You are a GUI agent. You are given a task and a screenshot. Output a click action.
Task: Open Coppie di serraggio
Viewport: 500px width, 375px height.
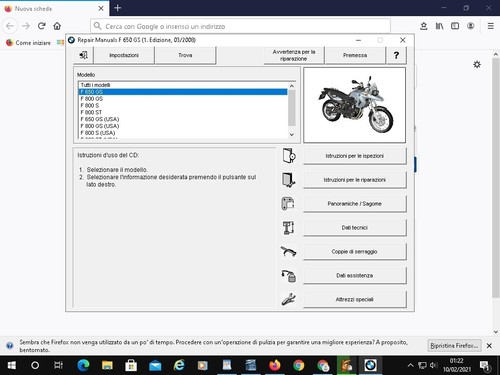tap(355, 251)
